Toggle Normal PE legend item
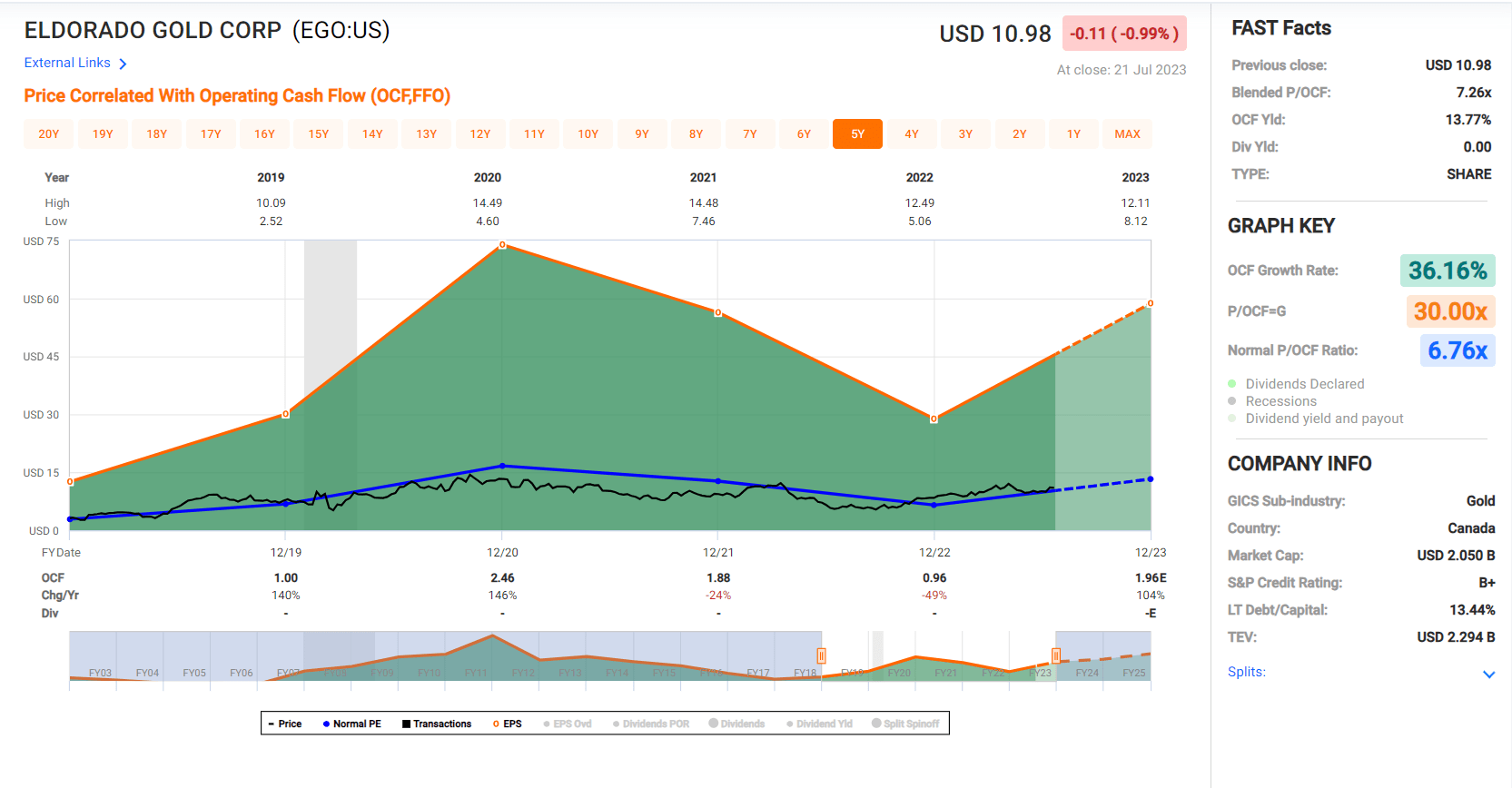 (x=352, y=724)
